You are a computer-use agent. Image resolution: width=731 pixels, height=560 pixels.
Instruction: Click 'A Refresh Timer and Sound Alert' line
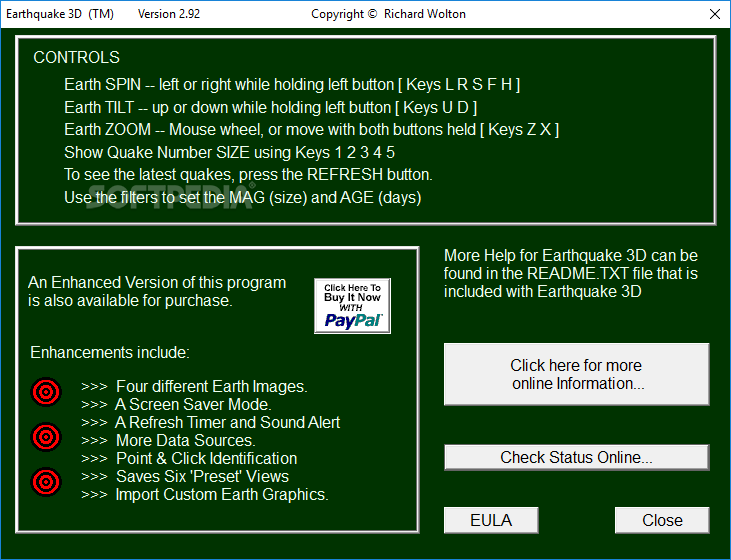pyautogui.click(x=211, y=422)
